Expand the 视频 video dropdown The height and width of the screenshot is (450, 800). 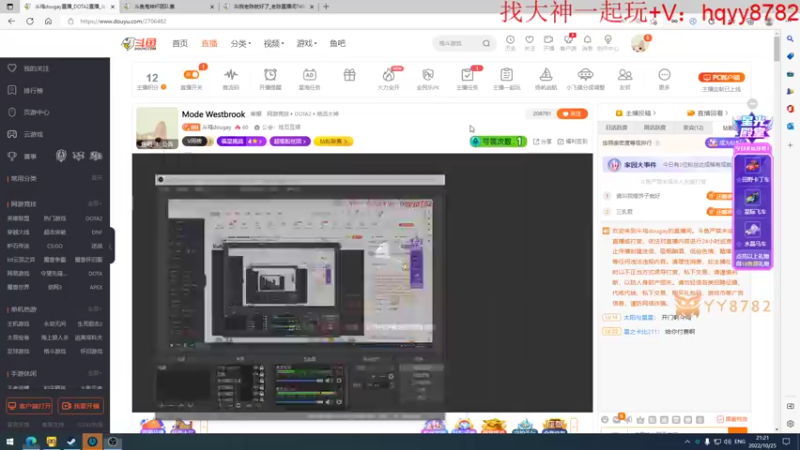tap(273, 43)
